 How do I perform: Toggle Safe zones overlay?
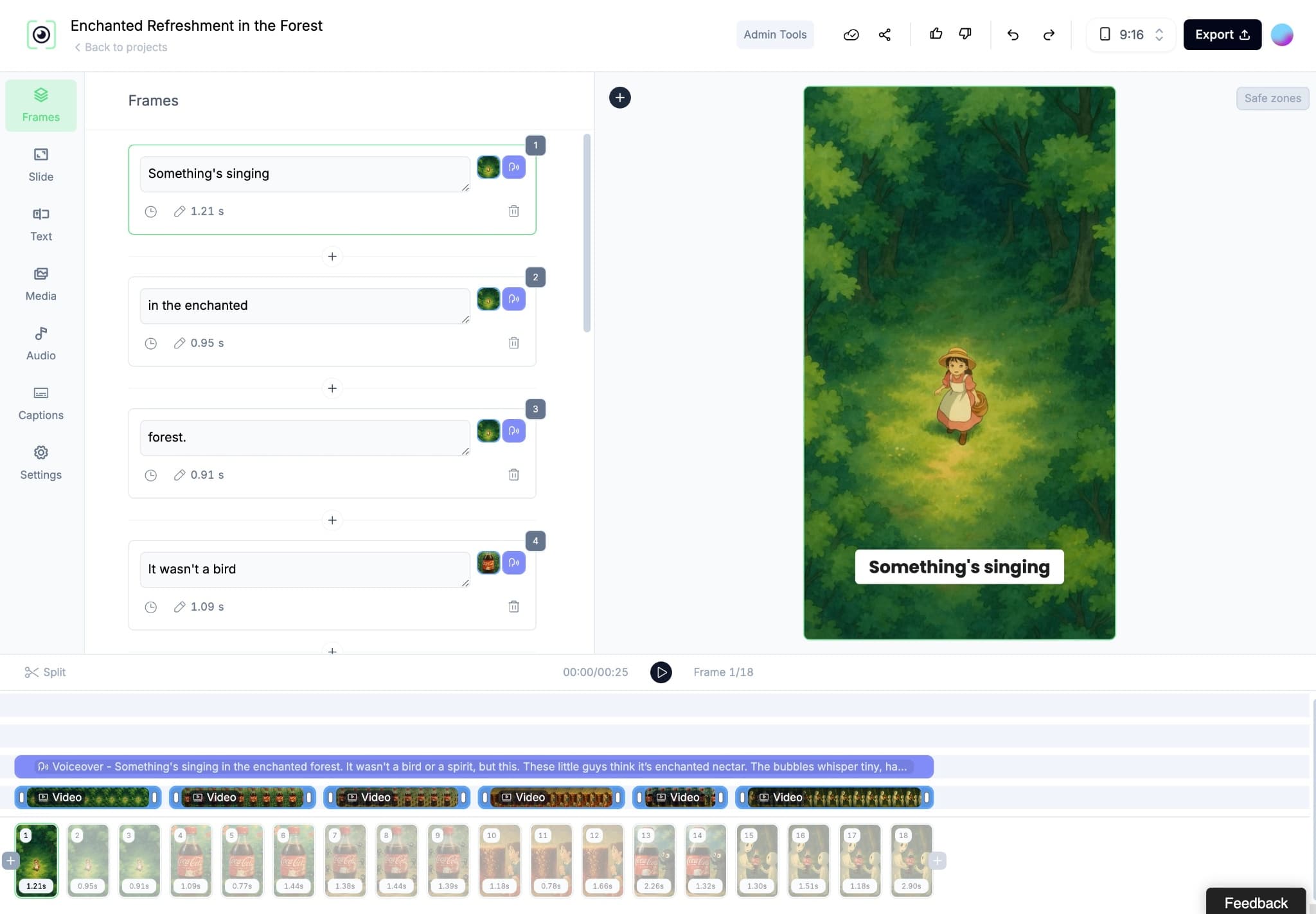point(1272,98)
